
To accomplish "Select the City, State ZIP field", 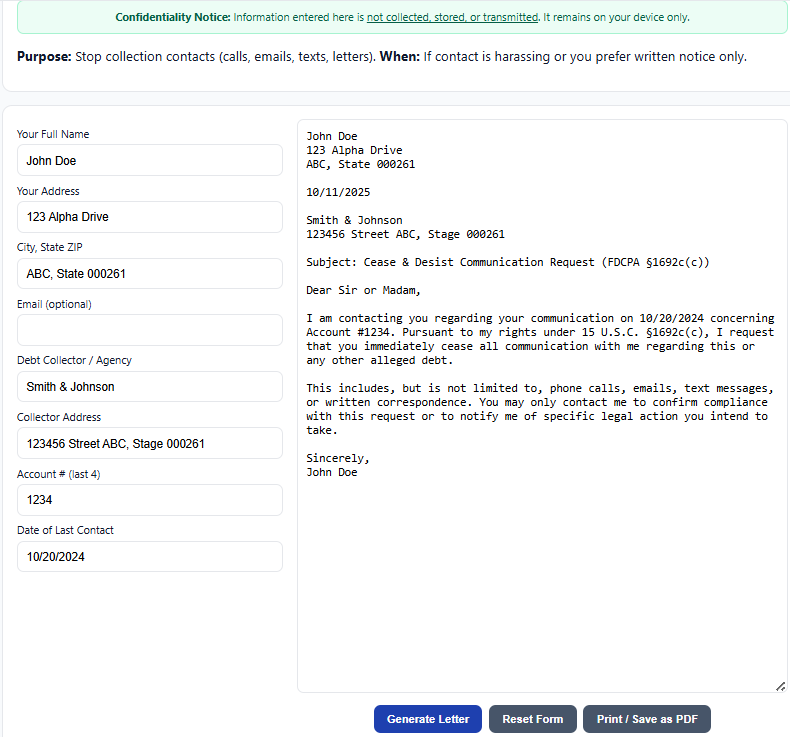I will [x=149, y=273].
